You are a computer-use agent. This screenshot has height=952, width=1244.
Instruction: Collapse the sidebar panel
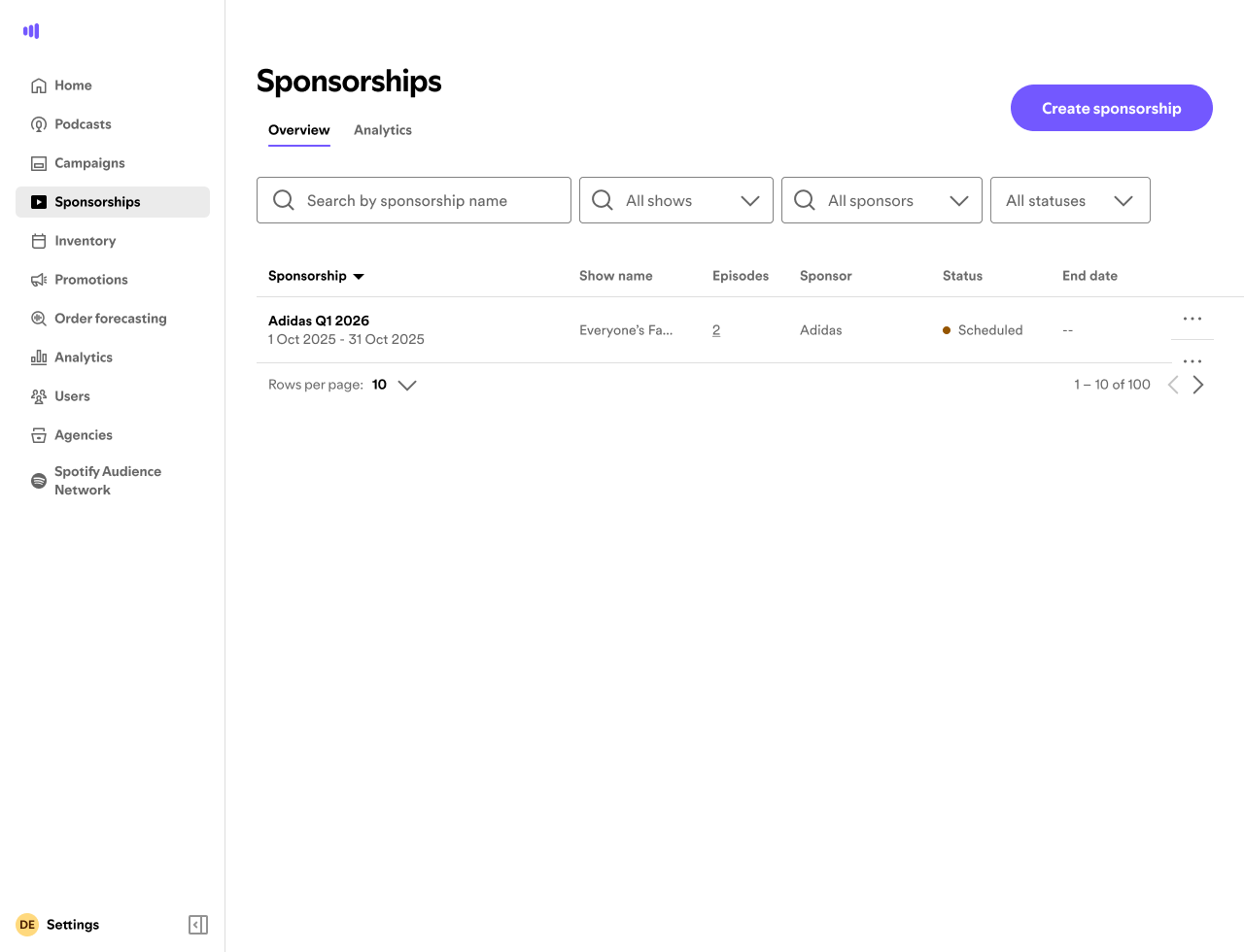click(x=198, y=925)
